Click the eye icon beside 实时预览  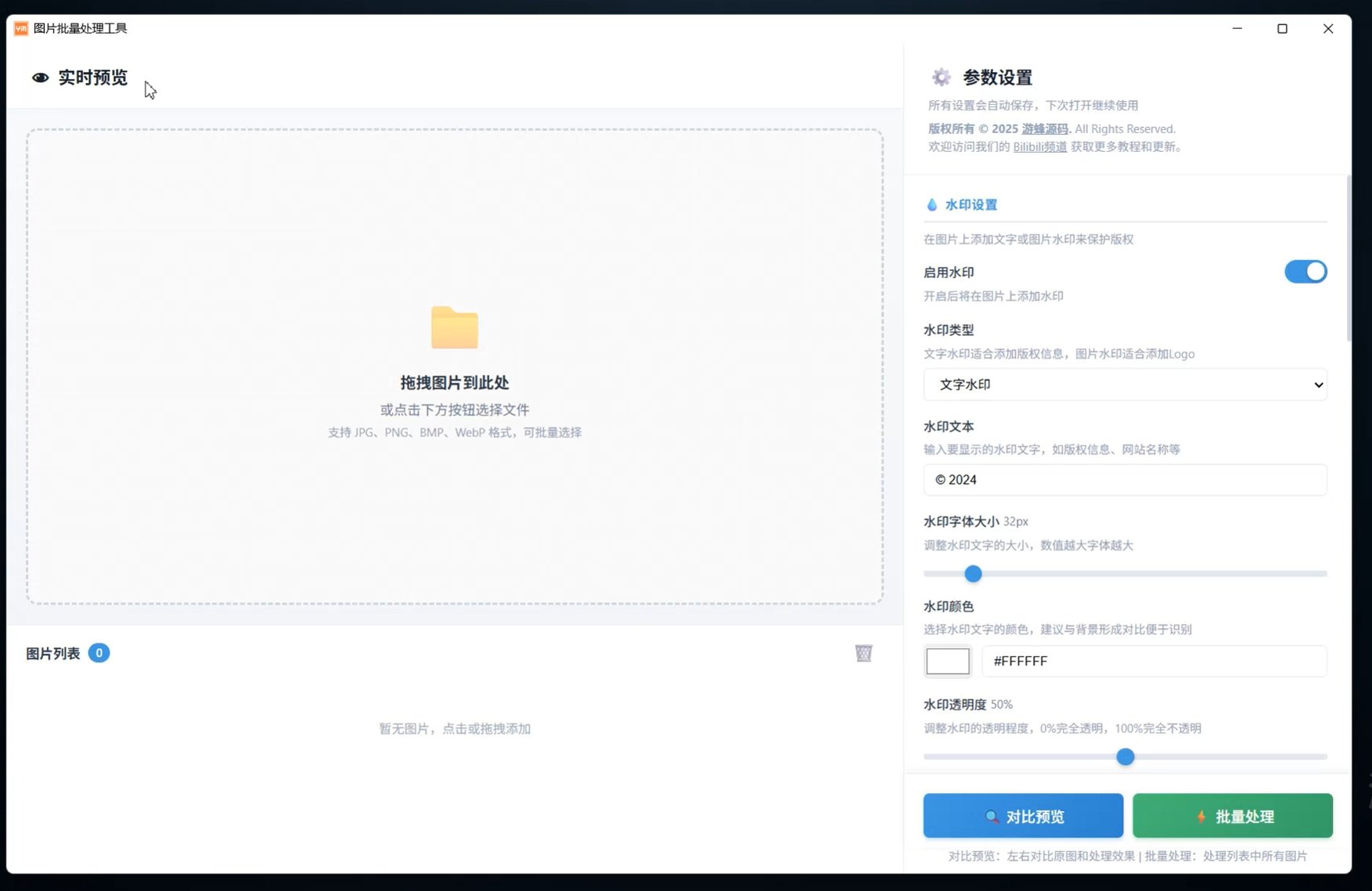(40, 78)
